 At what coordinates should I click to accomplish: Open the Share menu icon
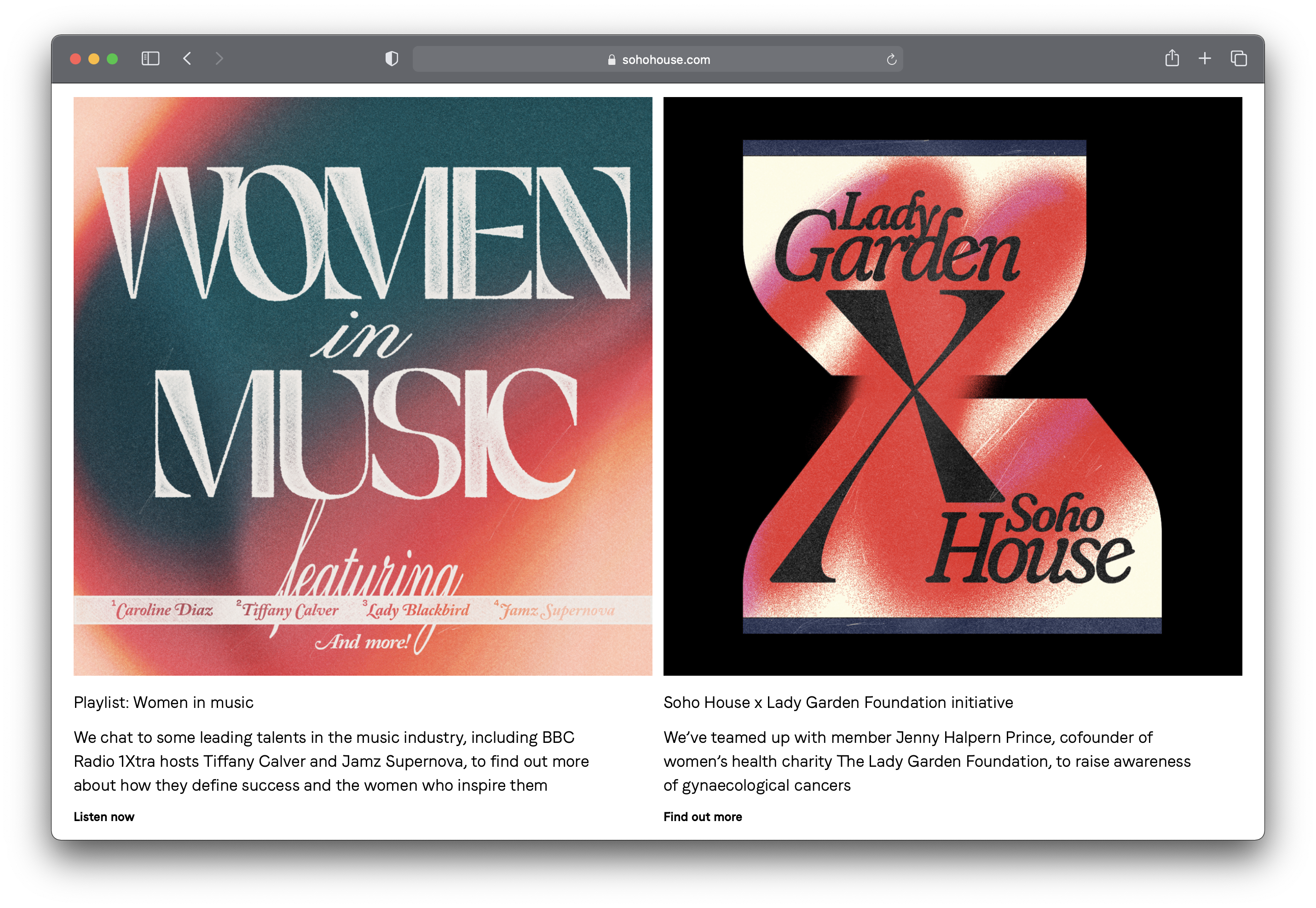1172,58
